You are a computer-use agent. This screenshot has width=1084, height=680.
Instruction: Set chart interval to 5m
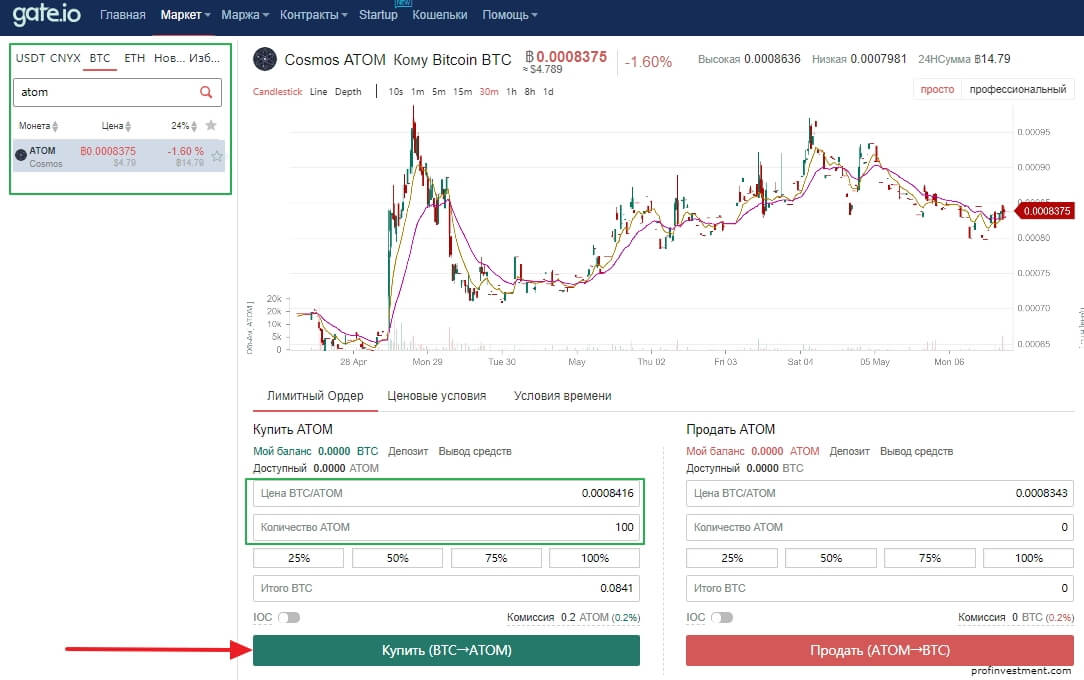point(439,91)
